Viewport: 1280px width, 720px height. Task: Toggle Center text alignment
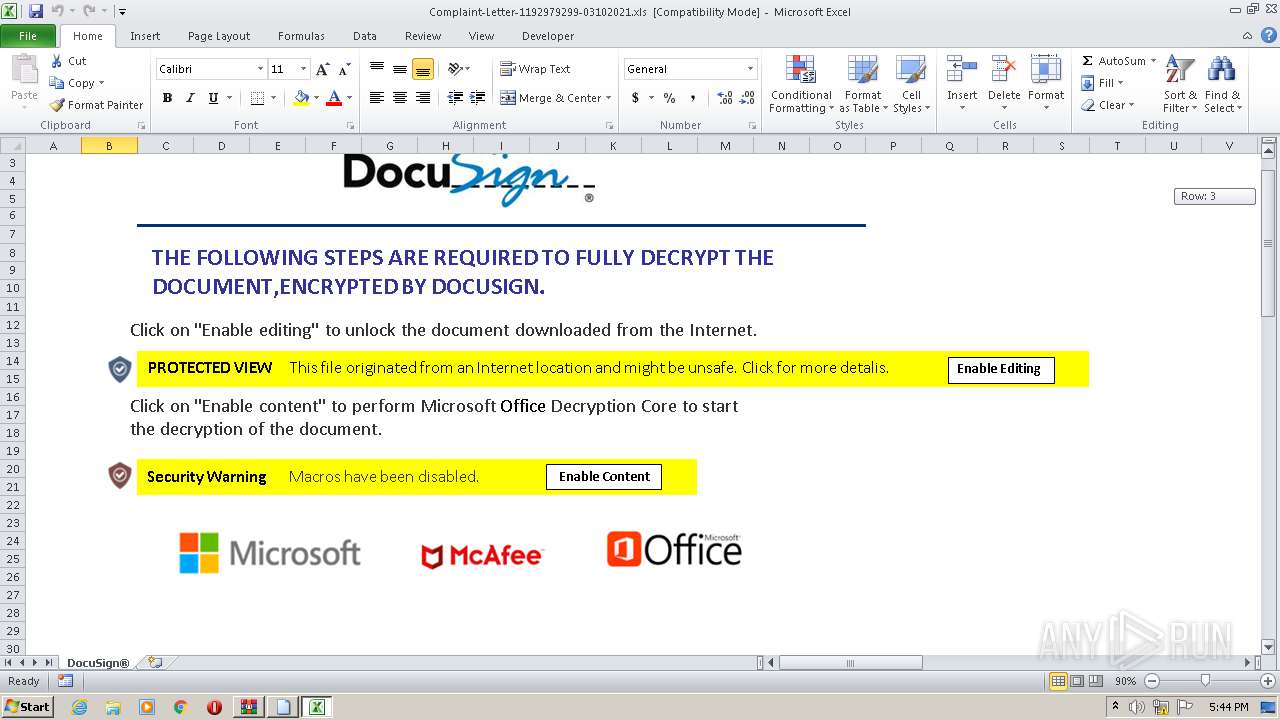pos(400,98)
